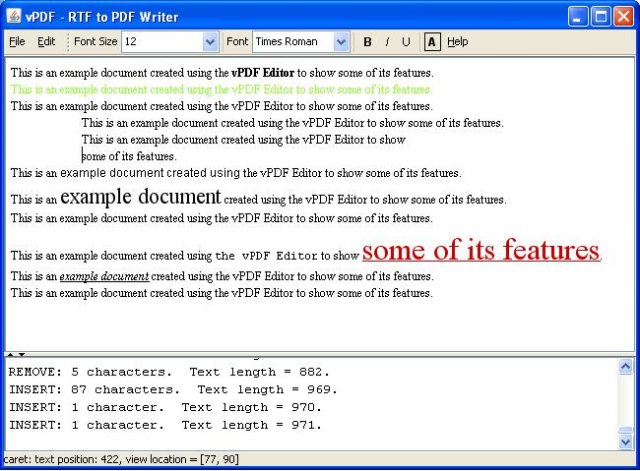This screenshot has height=471, width=640.
Task: Maximize the vPDF window
Action: (x=600, y=17)
